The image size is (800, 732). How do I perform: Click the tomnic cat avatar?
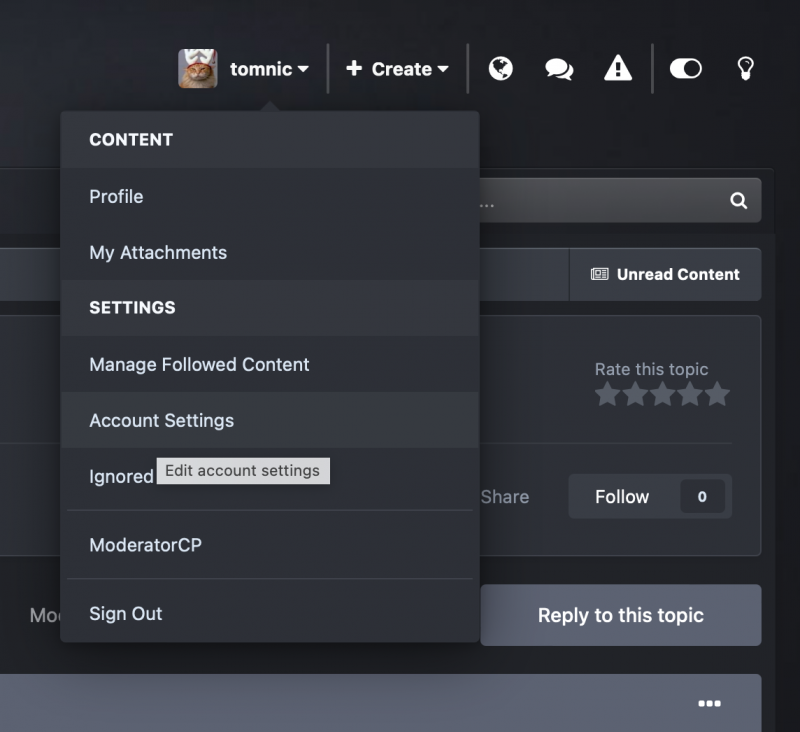198,69
